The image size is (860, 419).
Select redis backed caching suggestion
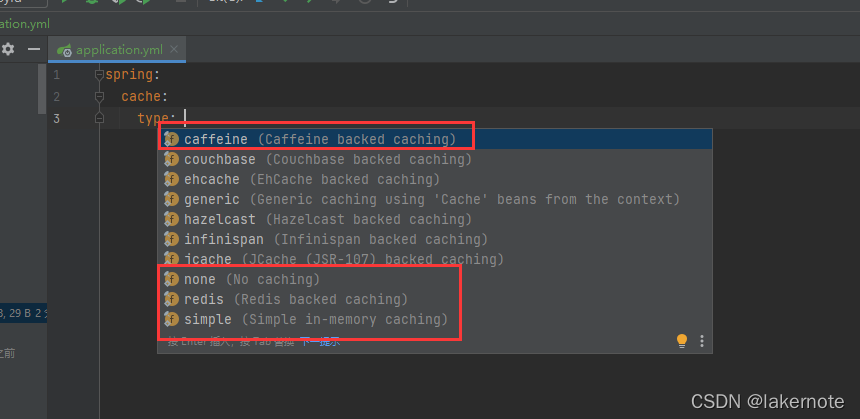435,299
